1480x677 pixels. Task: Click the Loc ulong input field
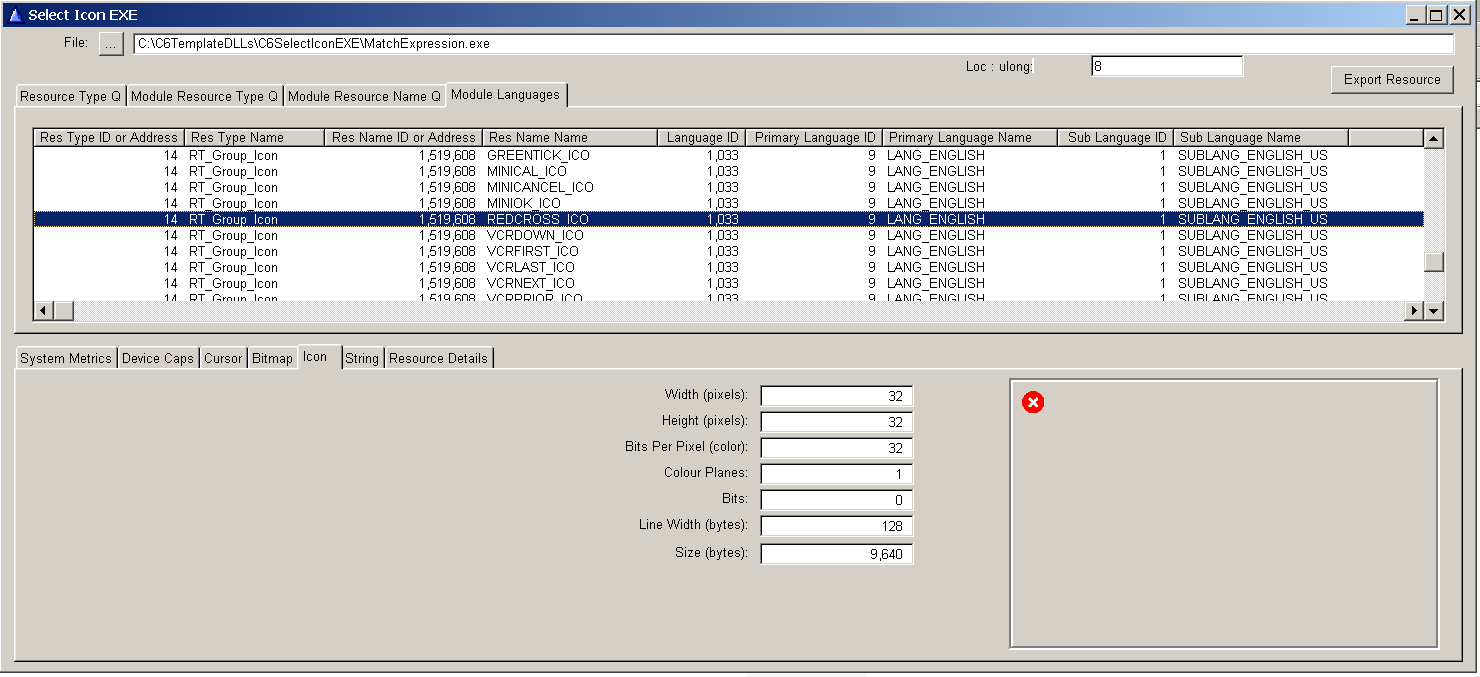(x=1166, y=66)
